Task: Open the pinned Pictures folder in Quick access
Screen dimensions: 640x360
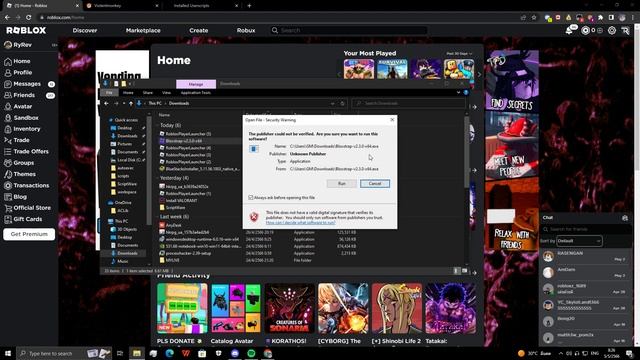Action: tap(124, 144)
